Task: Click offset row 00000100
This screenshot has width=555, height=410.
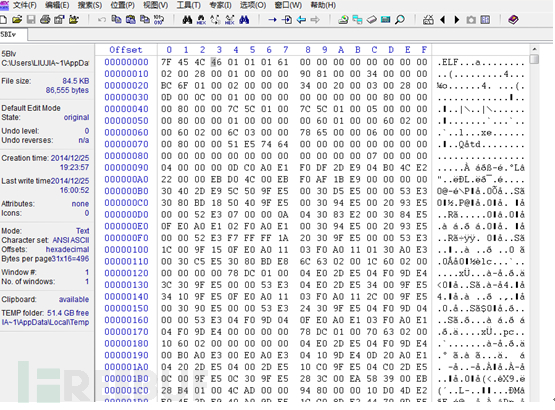Action: pyautogui.click(x=126, y=250)
